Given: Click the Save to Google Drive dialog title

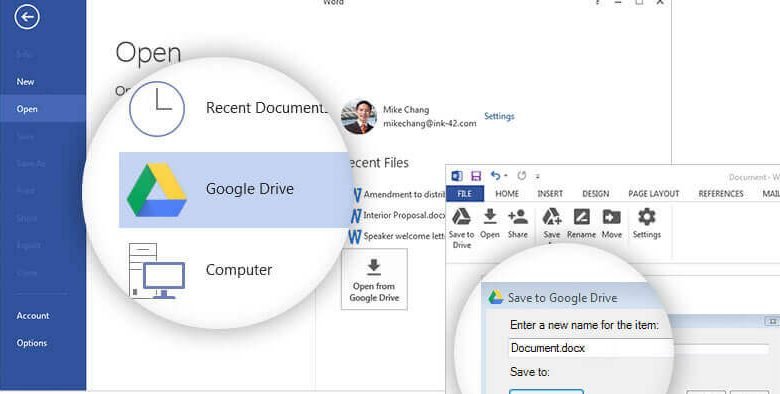Looking at the screenshot, I should [563, 297].
